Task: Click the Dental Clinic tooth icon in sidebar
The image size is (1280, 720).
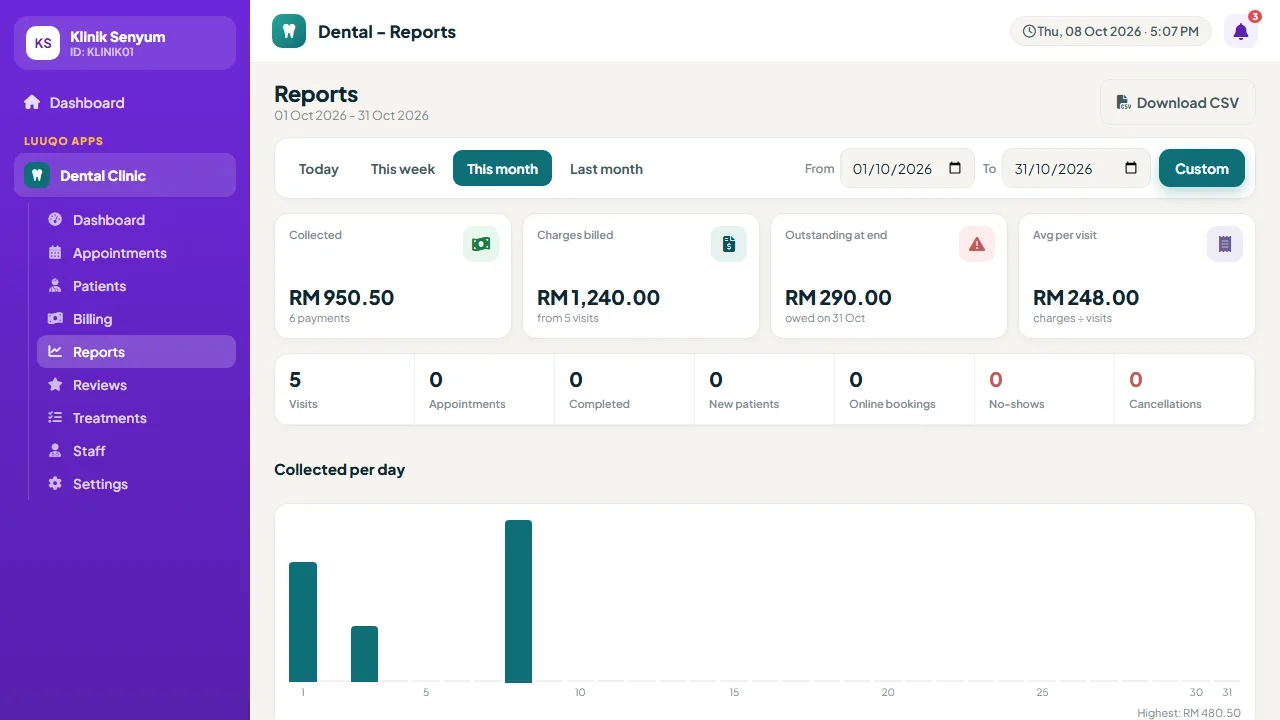Action: 37,175
